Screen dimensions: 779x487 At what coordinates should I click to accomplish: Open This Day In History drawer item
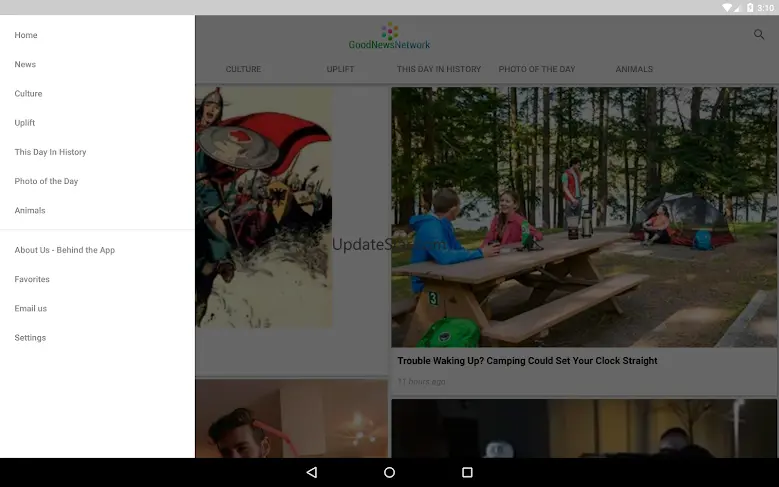coord(50,152)
